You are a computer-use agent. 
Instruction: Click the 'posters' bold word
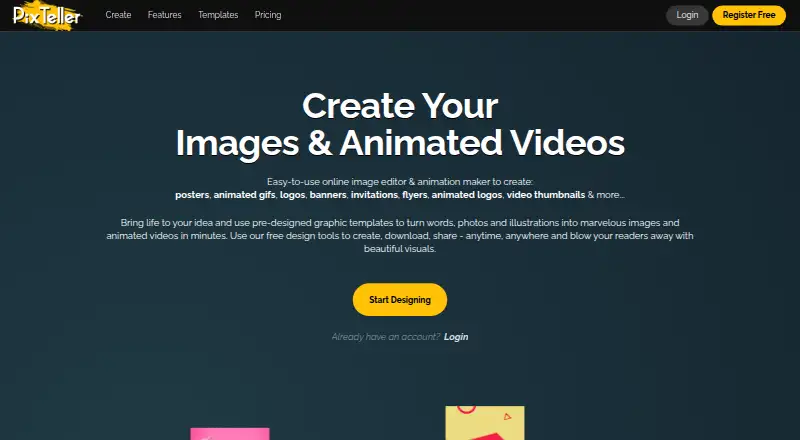coord(192,195)
